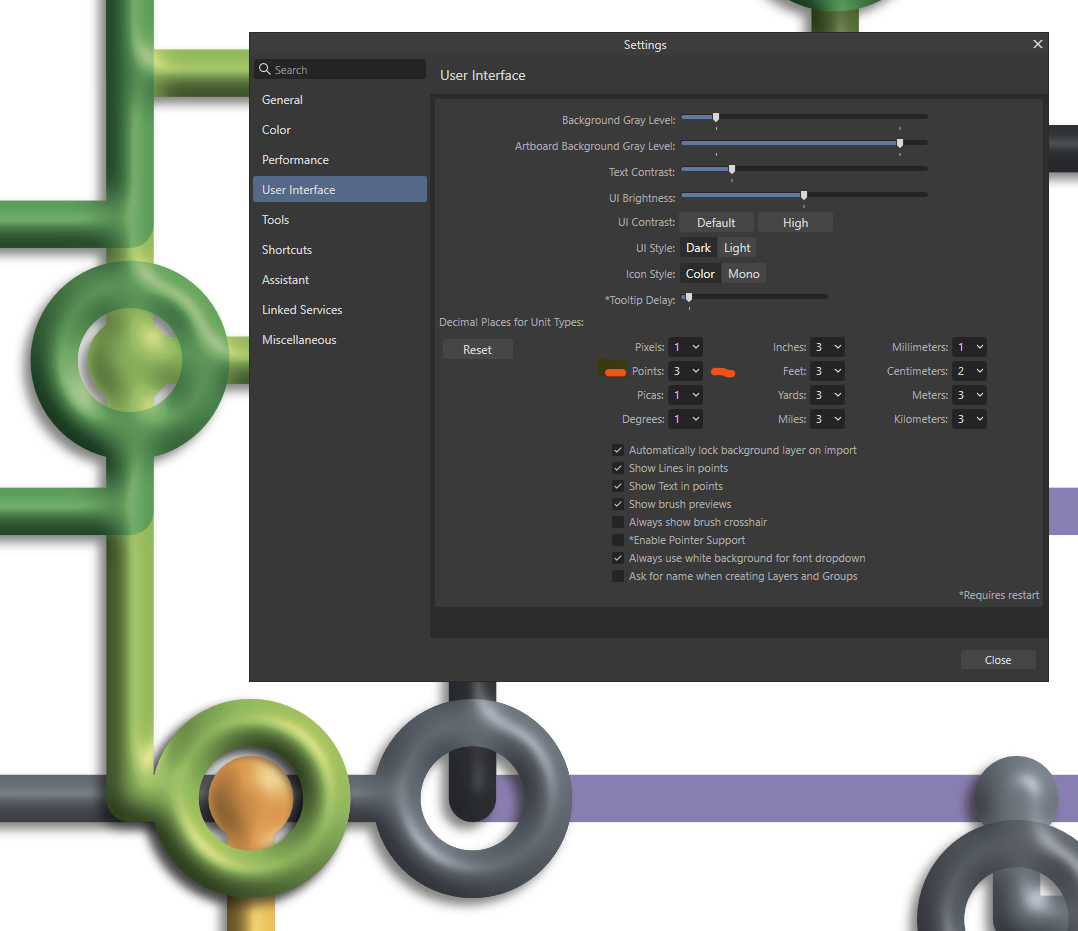
Task: Open the Inches decimal places dropdown
Action: (827, 347)
